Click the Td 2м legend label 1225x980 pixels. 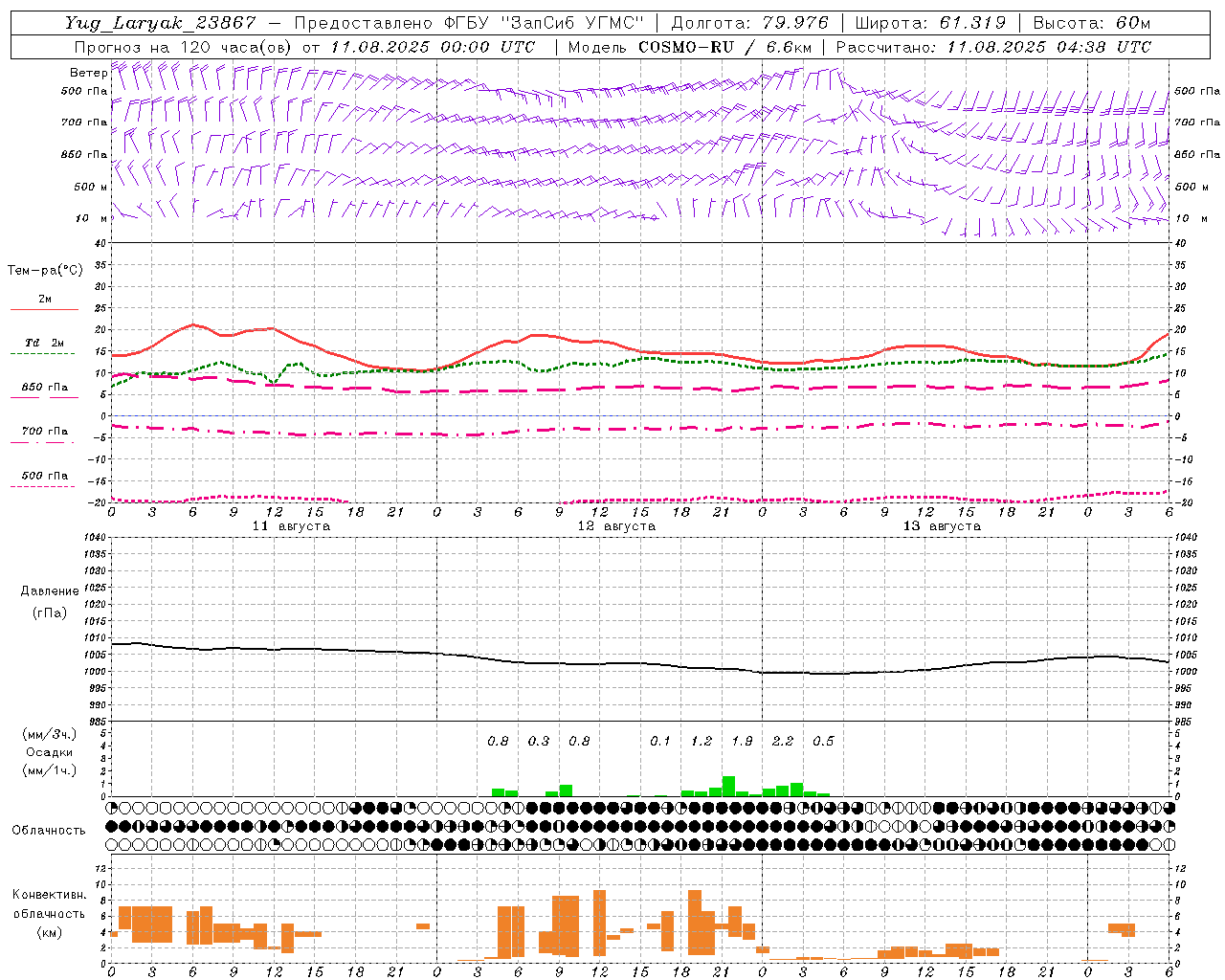pos(45,342)
